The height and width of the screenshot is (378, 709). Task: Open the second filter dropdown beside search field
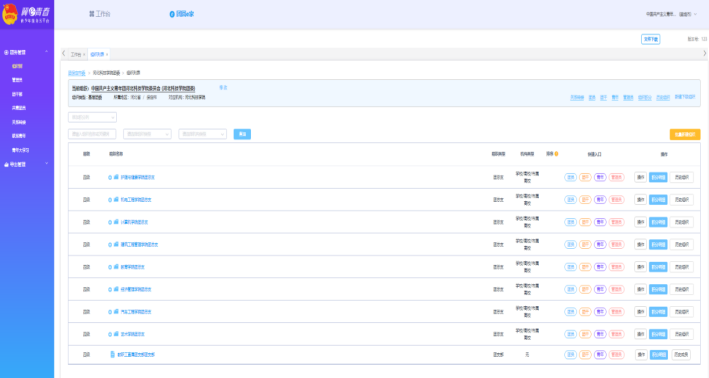[202, 134]
